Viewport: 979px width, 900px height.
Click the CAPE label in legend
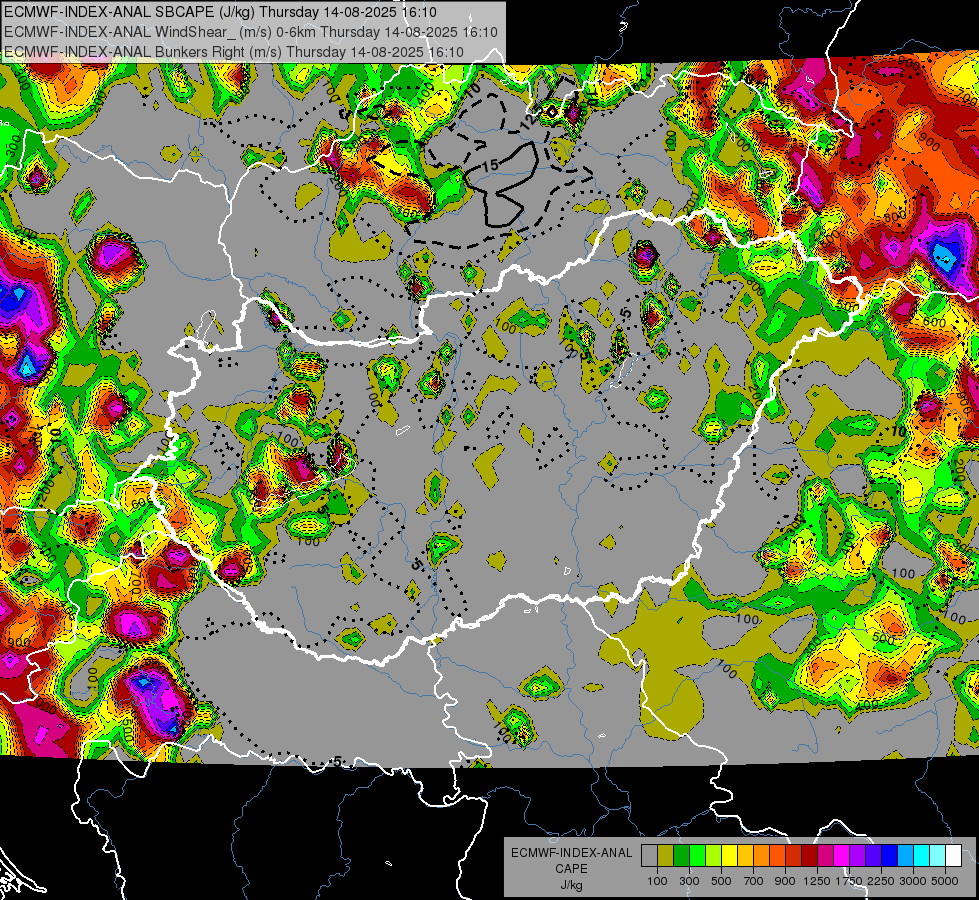coord(571,869)
